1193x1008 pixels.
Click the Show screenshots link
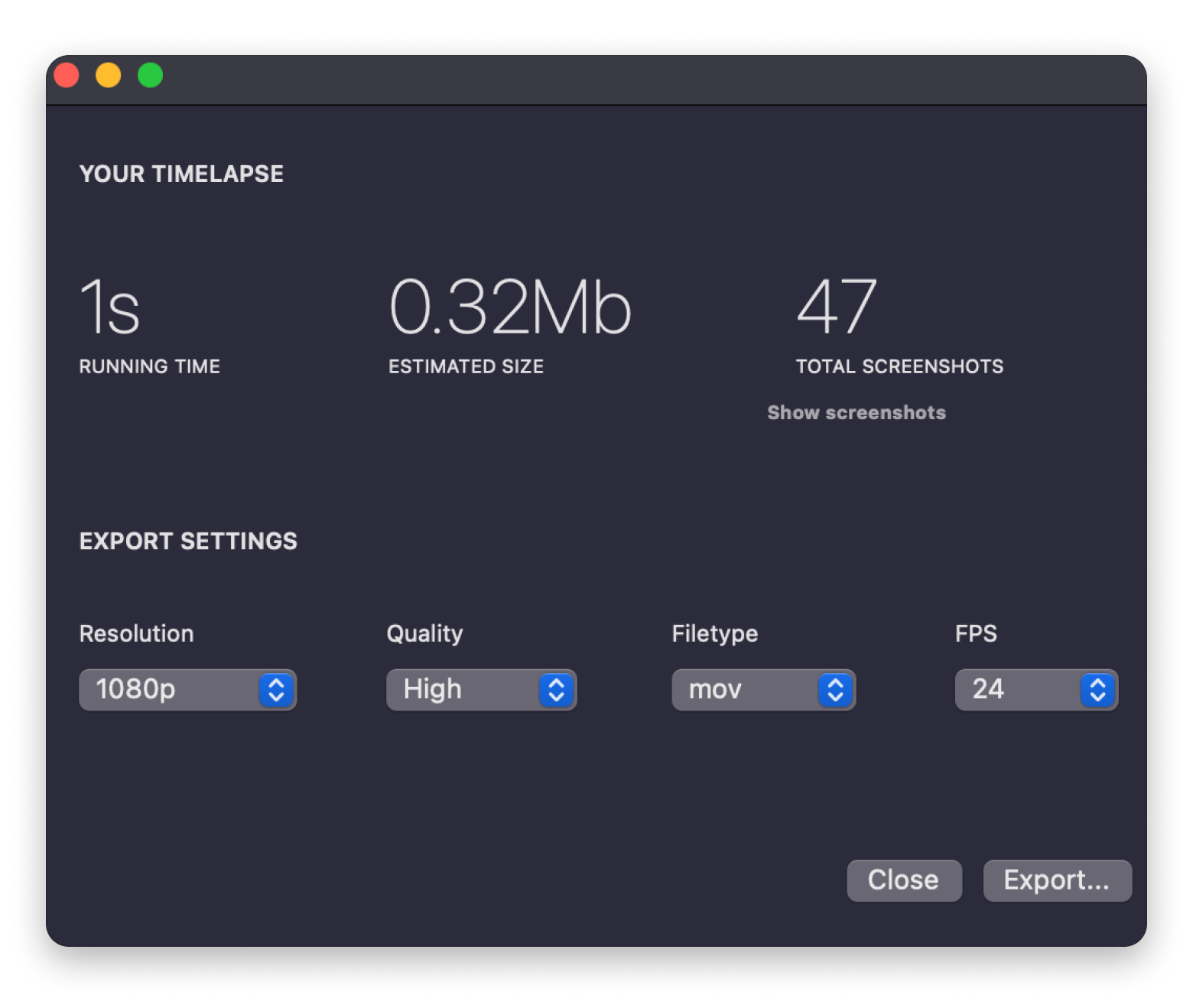coord(857,413)
